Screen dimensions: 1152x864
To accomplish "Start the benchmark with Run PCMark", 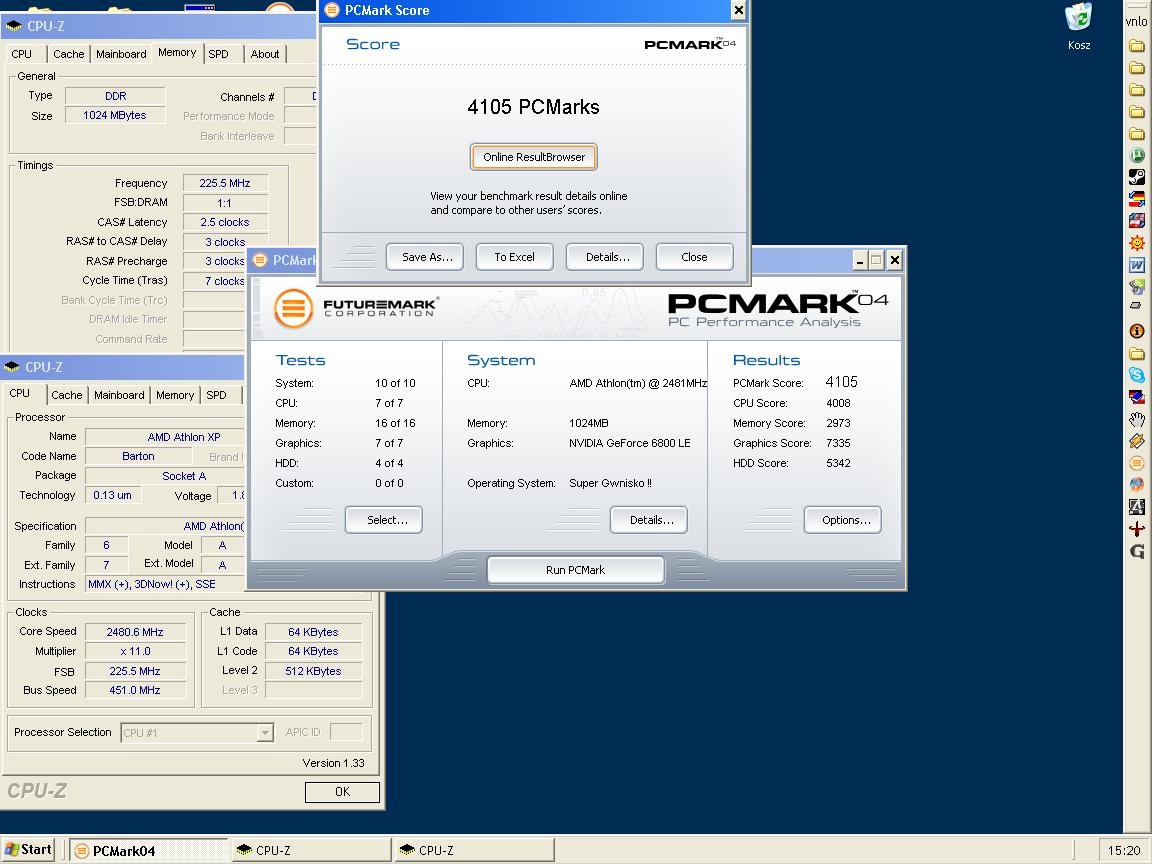I will [576, 570].
